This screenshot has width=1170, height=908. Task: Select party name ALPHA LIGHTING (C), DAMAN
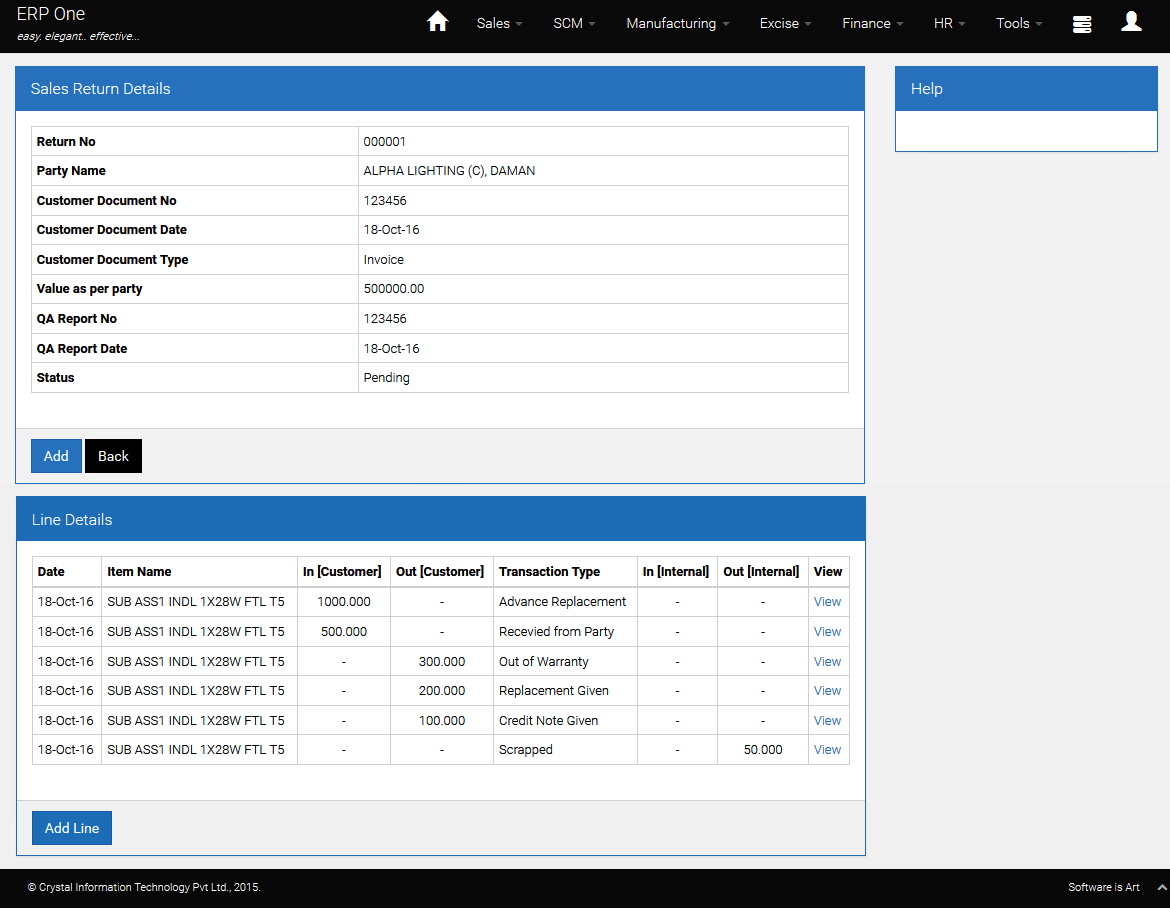point(449,171)
